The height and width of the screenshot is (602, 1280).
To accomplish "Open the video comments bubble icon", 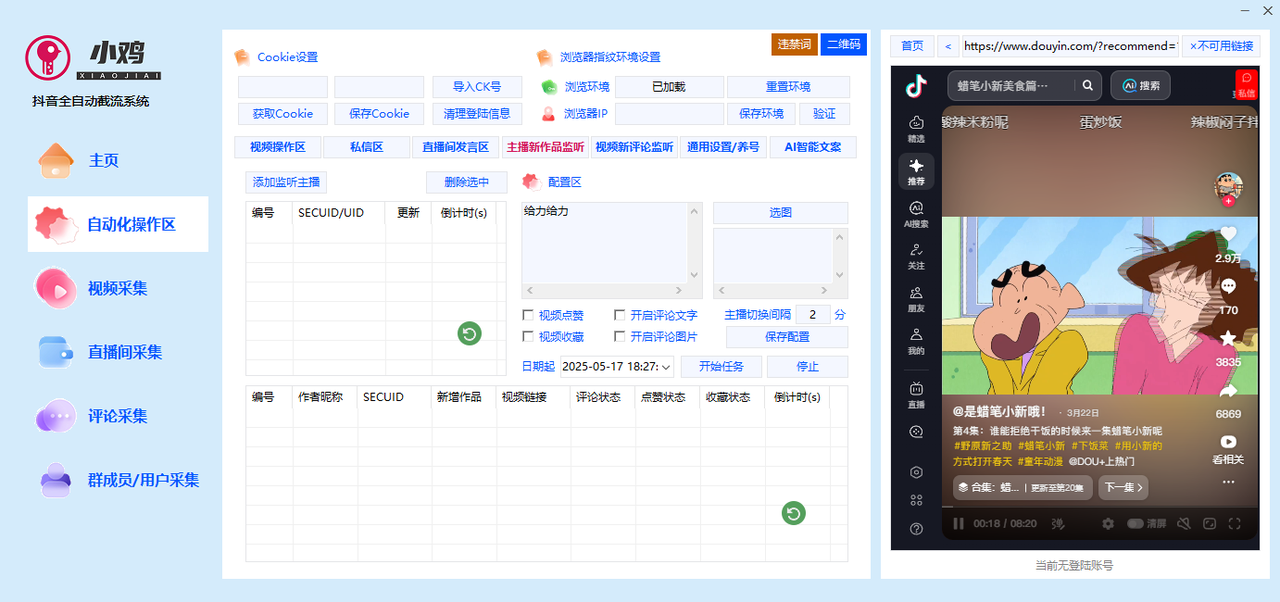I will click(1228, 287).
